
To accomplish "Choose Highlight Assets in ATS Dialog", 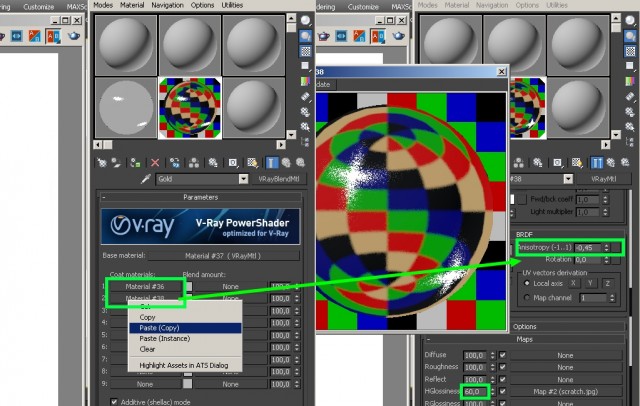I will point(185,365).
